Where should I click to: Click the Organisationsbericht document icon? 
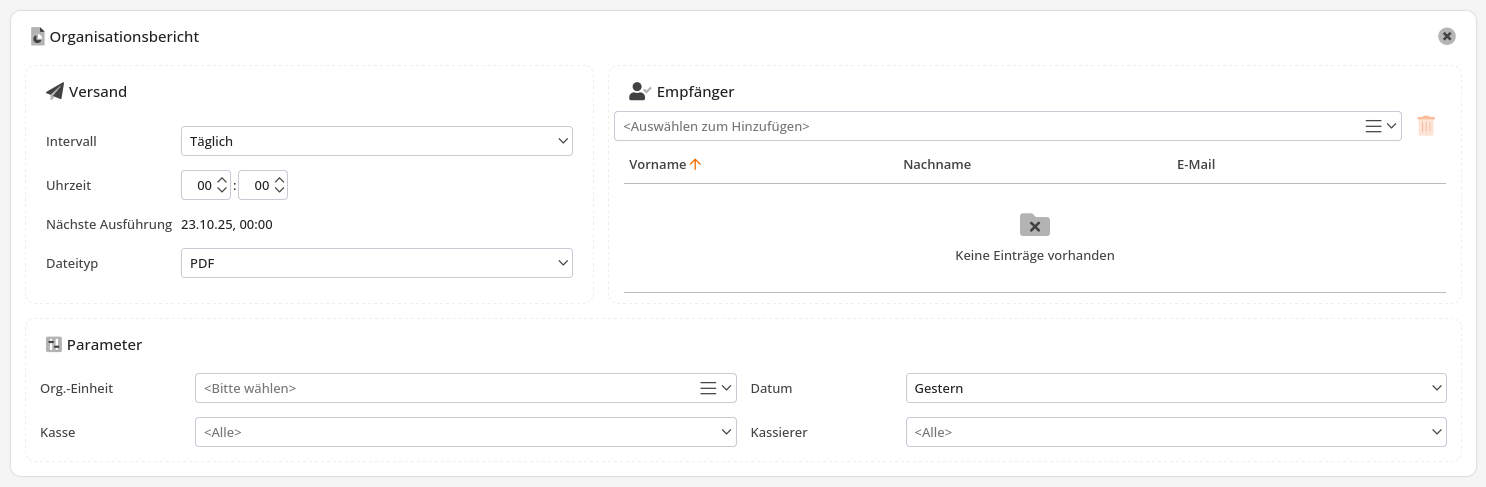38,37
